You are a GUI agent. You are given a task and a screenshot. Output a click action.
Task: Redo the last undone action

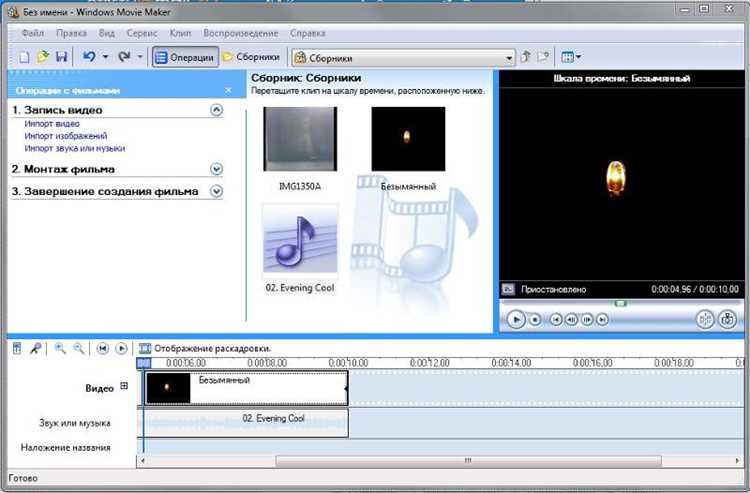[x=124, y=57]
